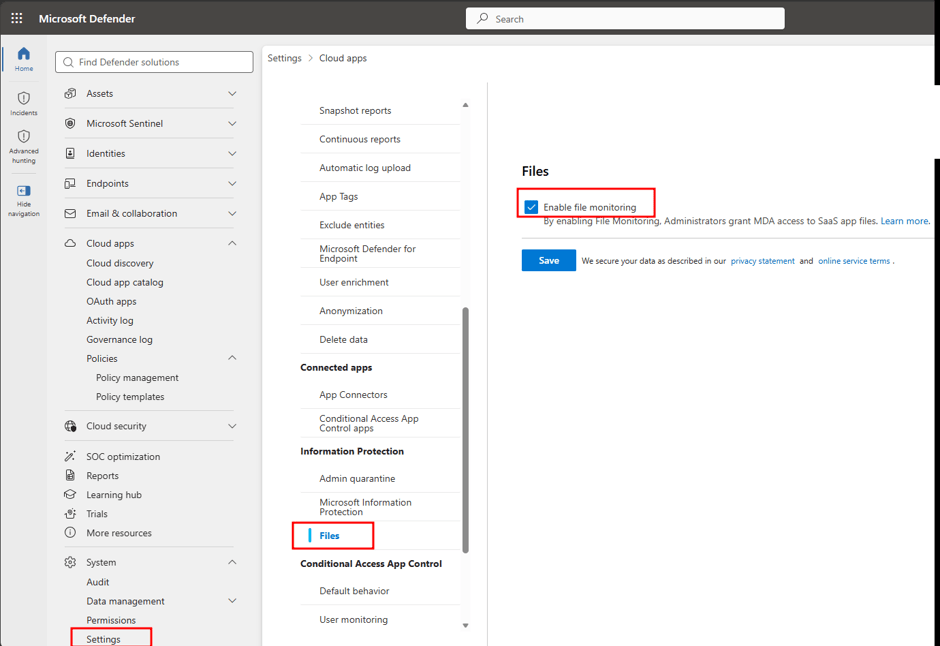The image size is (940, 646).
Task: Open Cloud discovery under Cloud apps
Action: pyautogui.click(x=120, y=263)
